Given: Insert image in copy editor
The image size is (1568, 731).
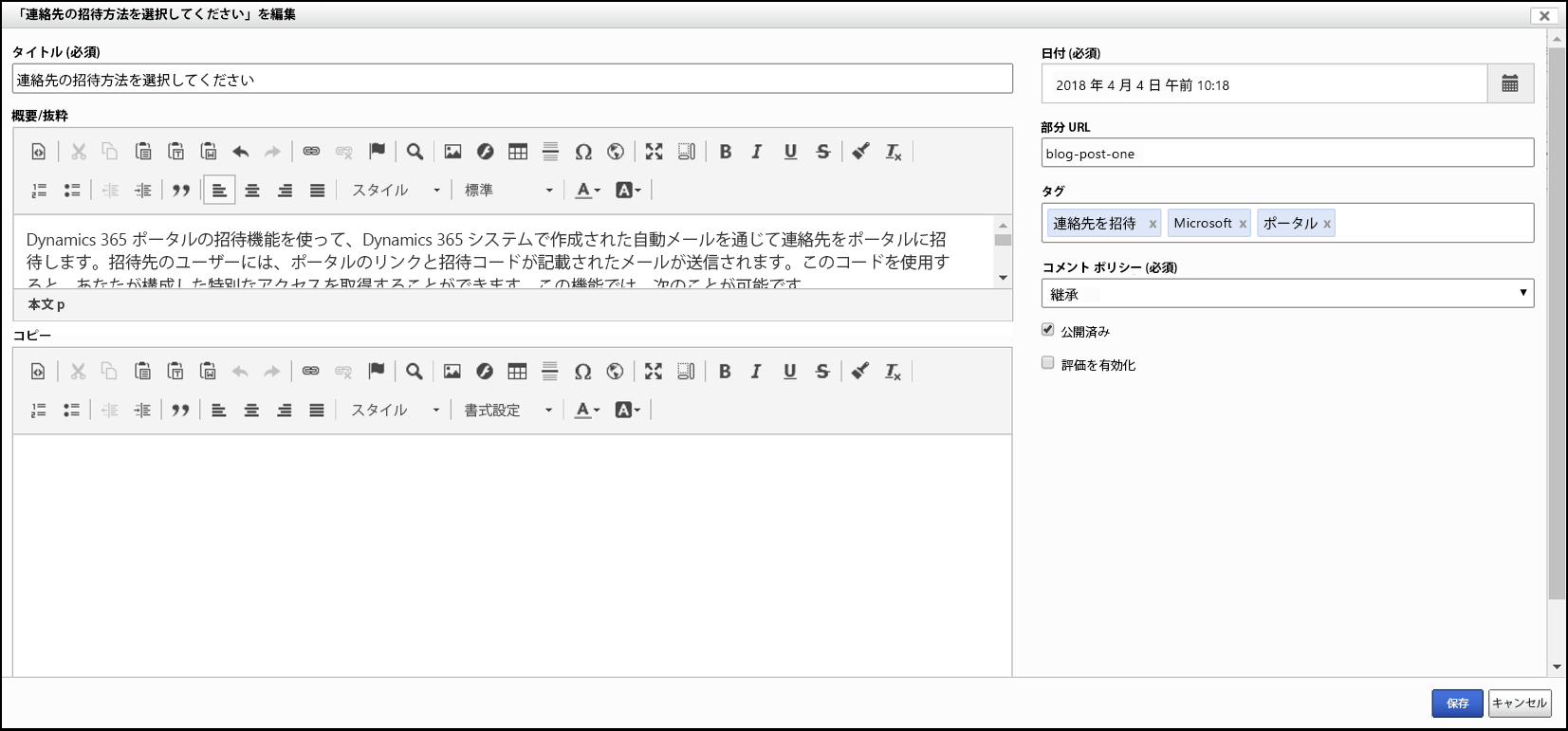Looking at the screenshot, I should pos(452,372).
